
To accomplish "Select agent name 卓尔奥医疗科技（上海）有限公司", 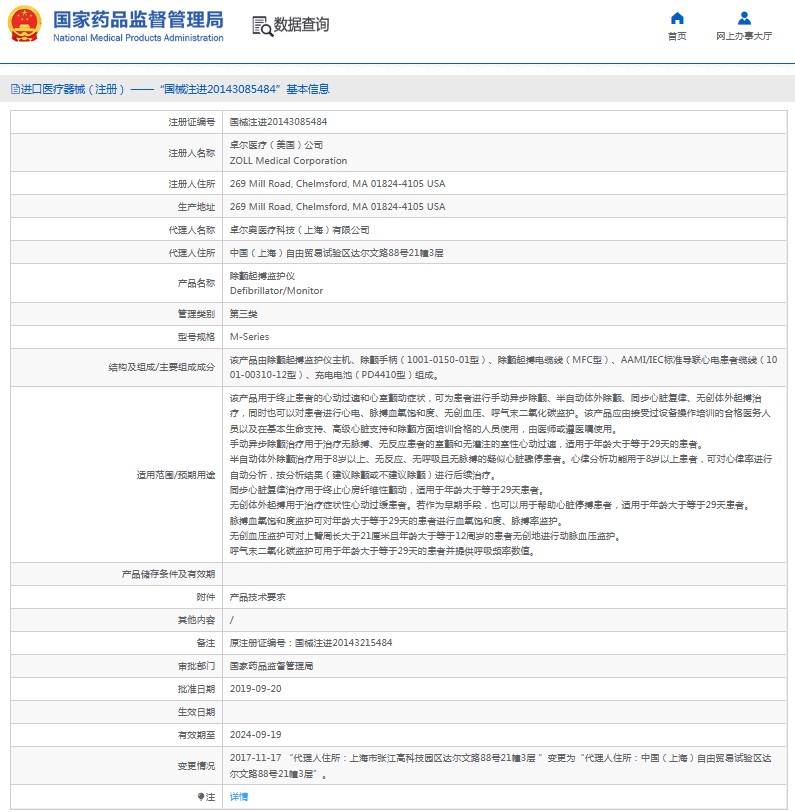I will pos(300,229).
